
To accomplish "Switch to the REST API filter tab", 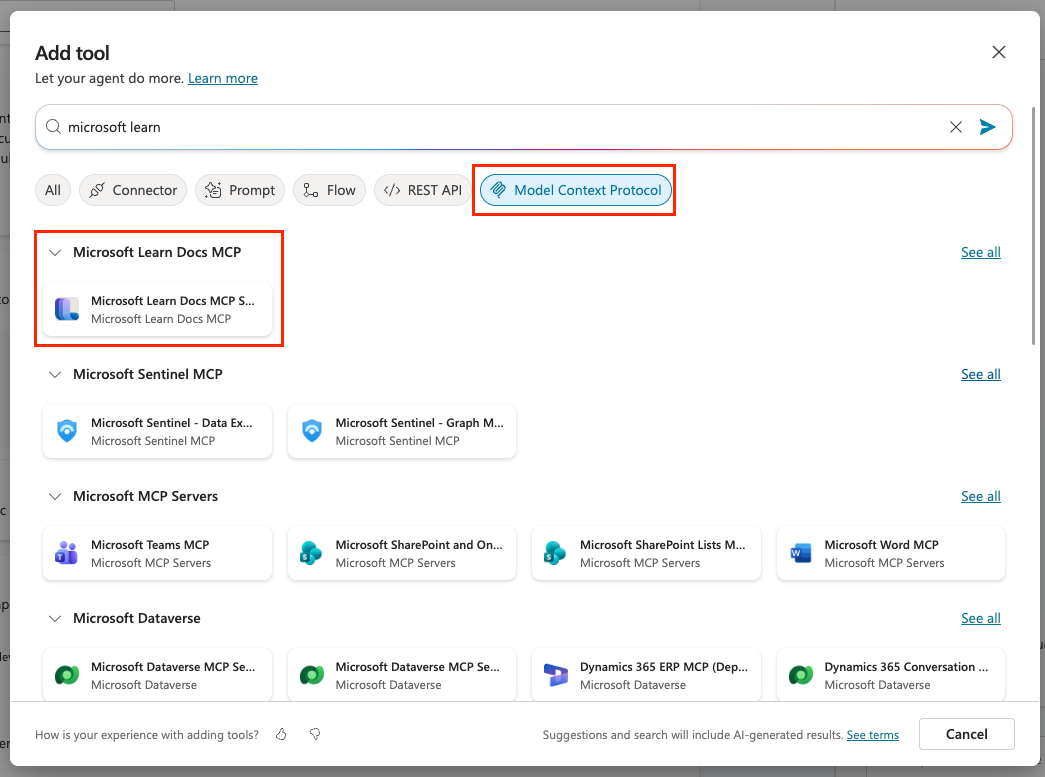I will (x=423, y=190).
